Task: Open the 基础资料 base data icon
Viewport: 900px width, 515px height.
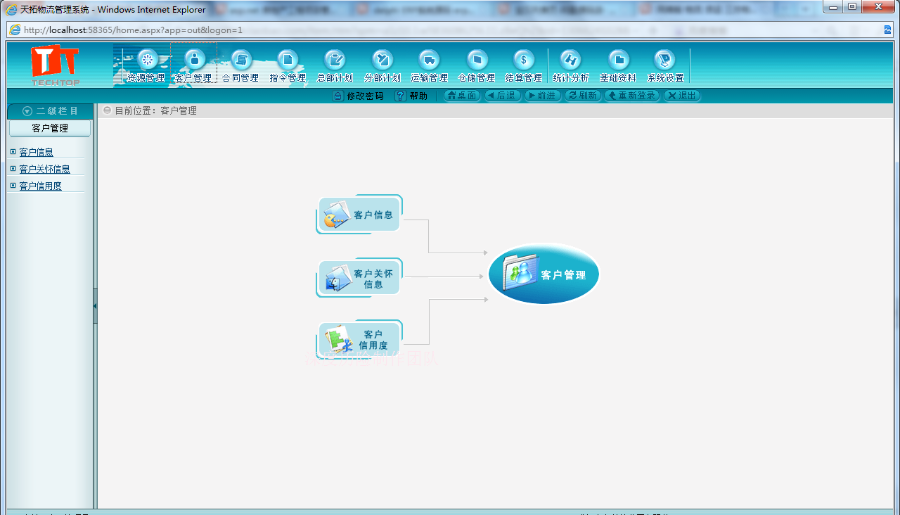Action: pyautogui.click(x=618, y=60)
